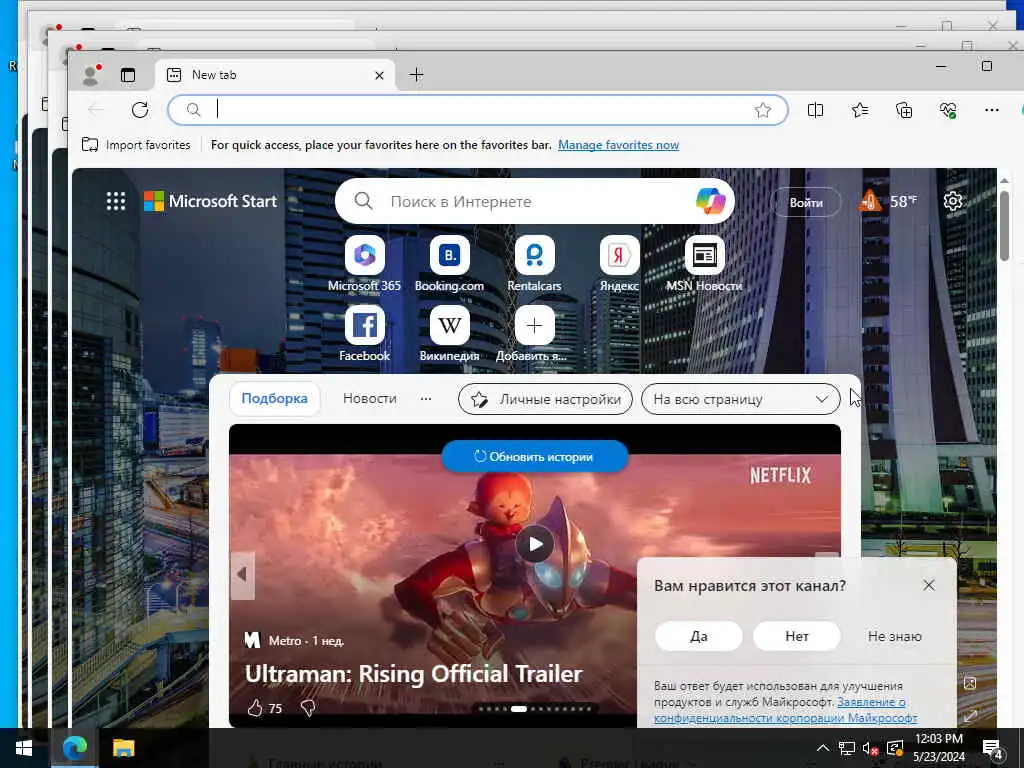Image resolution: width=1024 pixels, height=768 pixels.
Task: Open Microsoft 365 quick link
Action: (x=364, y=264)
